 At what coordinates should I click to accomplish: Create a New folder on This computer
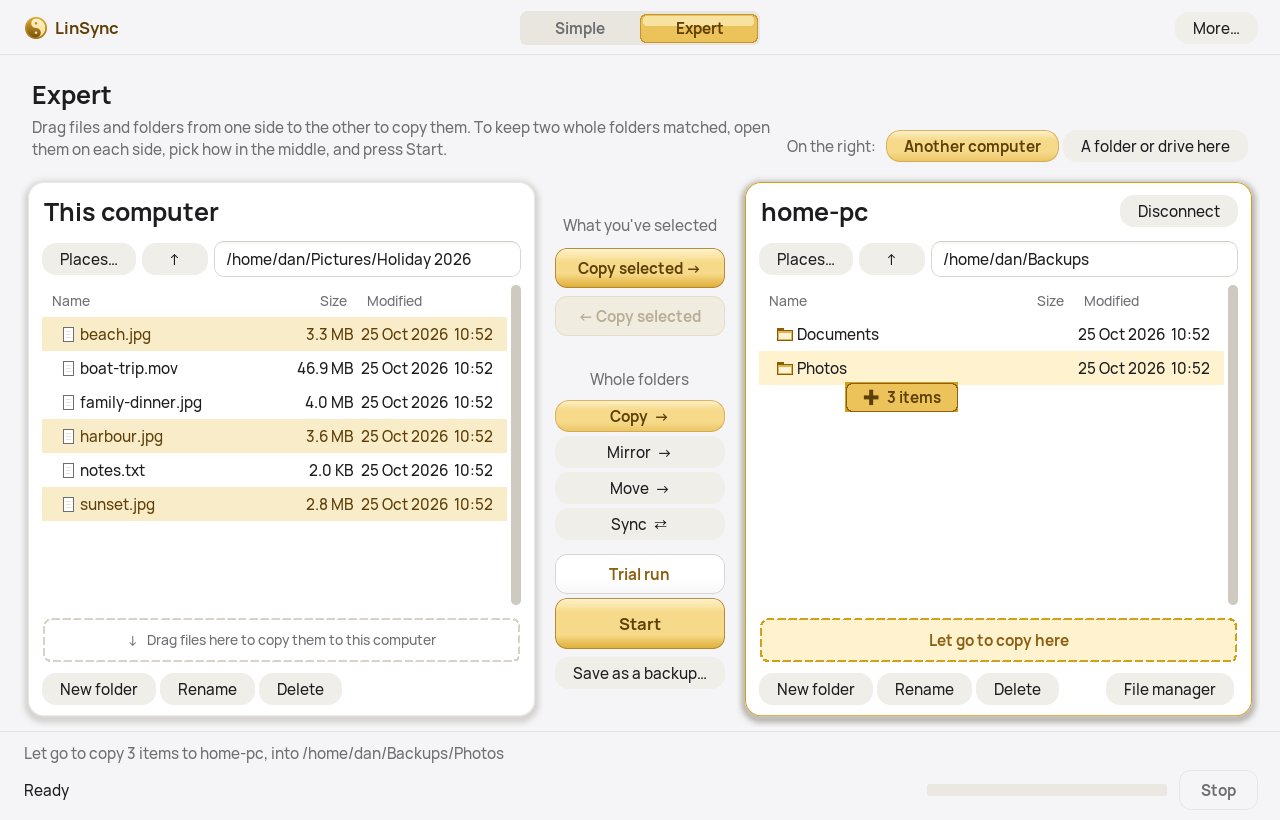[98, 689]
